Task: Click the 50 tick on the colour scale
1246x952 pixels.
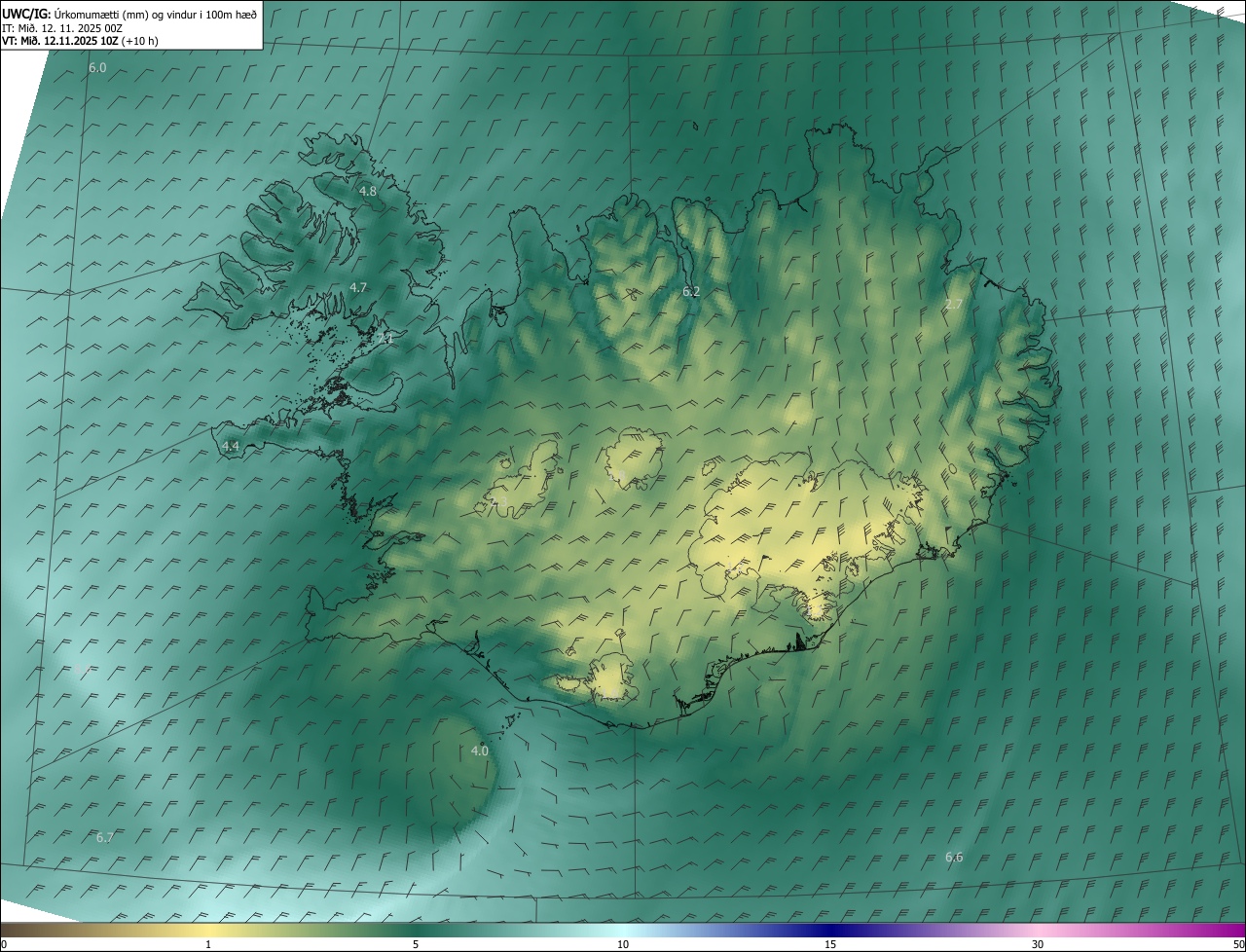Action: (1238, 944)
